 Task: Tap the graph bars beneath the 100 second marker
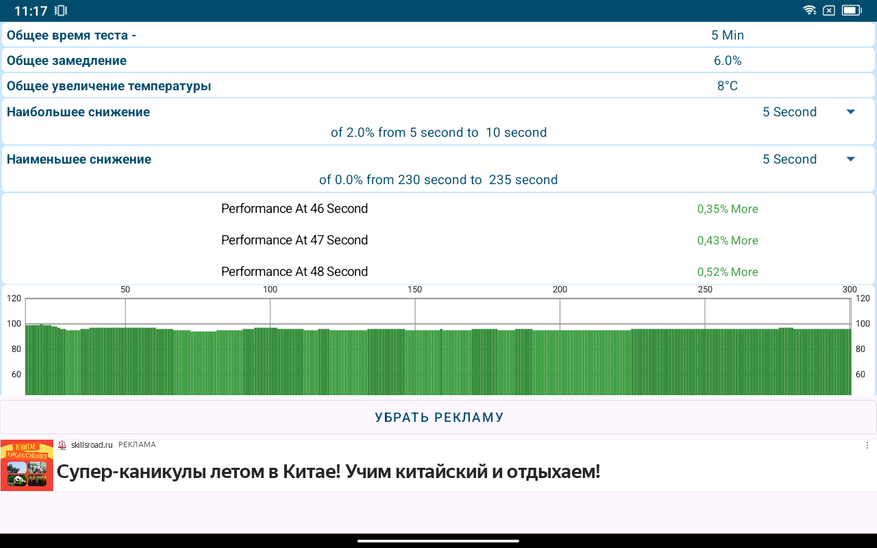coord(270,361)
